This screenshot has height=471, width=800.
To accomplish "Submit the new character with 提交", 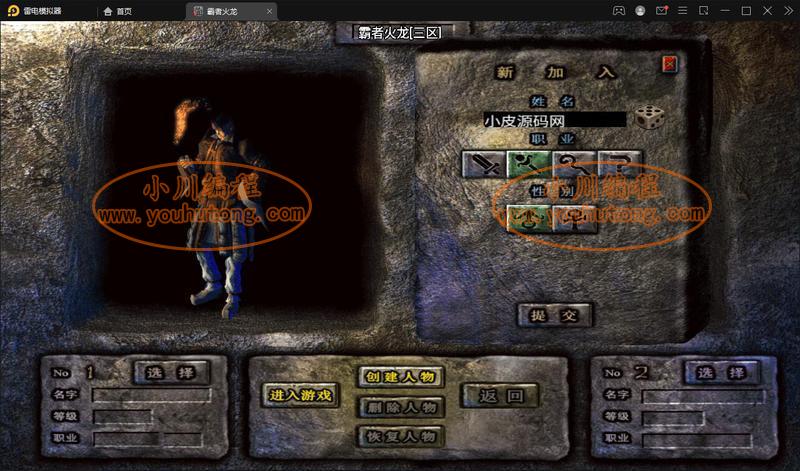I will point(555,315).
